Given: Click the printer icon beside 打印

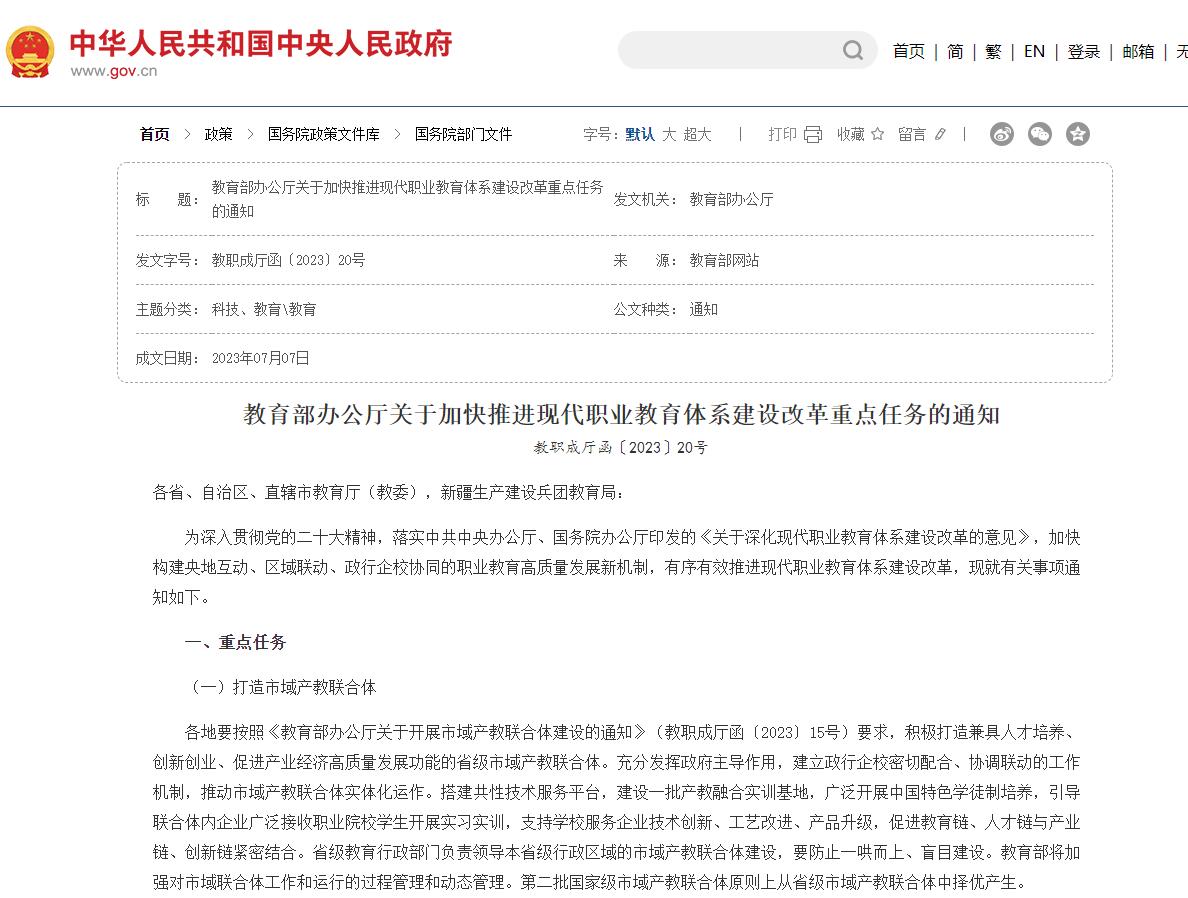Looking at the screenshot, I should coord(812,134).
